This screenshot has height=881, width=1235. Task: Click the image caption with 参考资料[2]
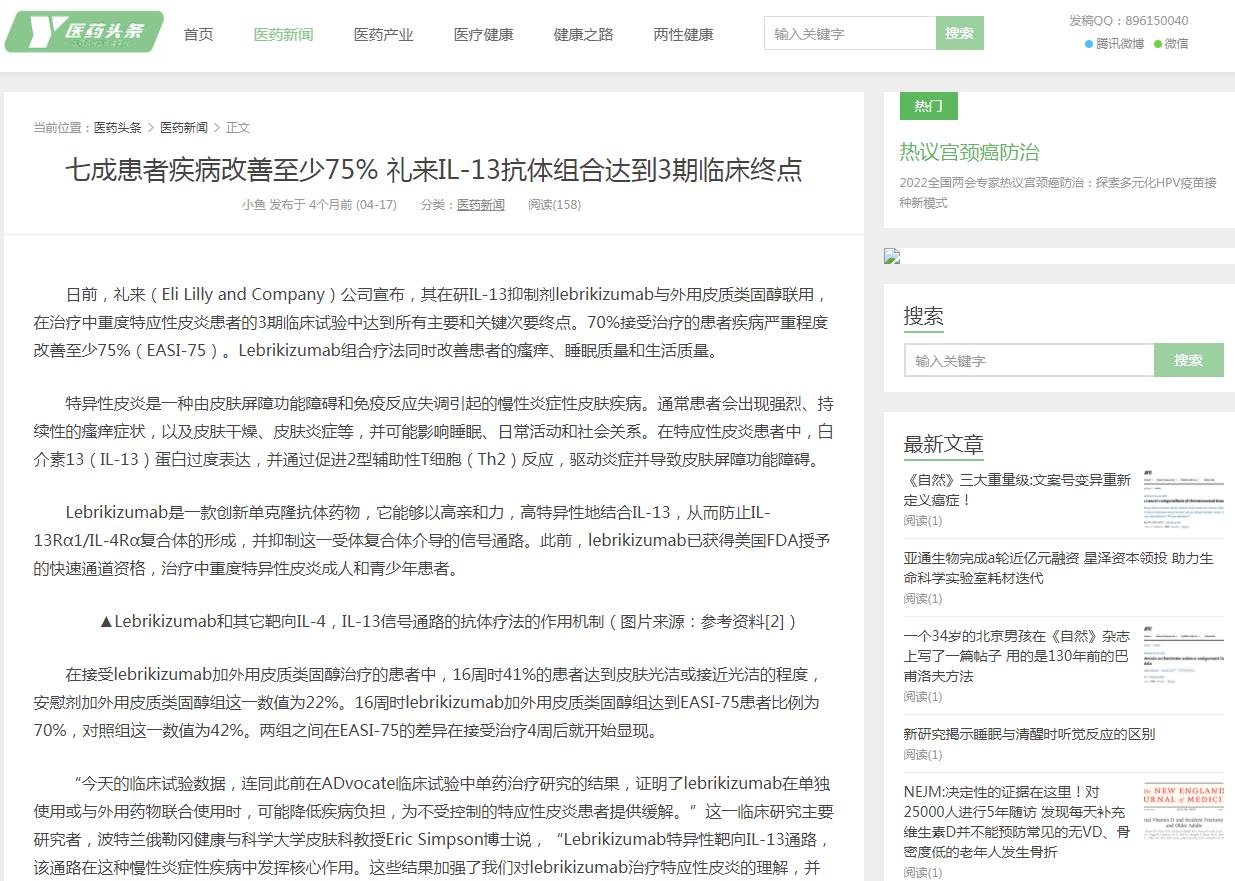click(448, 621)
